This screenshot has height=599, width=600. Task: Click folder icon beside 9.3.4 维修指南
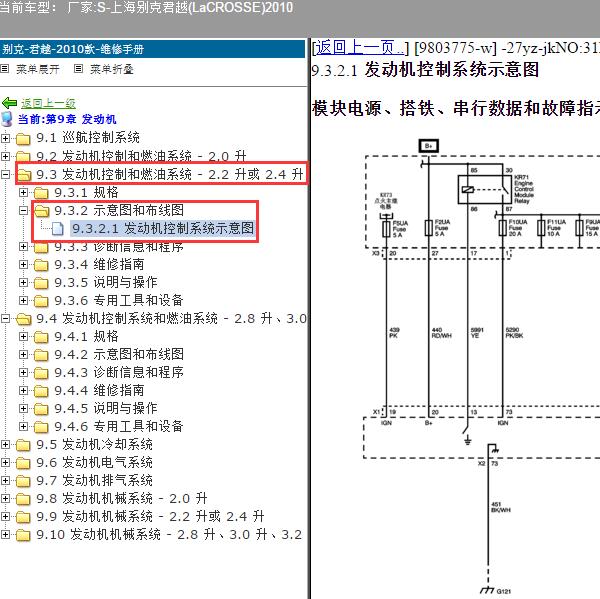coord(41,264)
